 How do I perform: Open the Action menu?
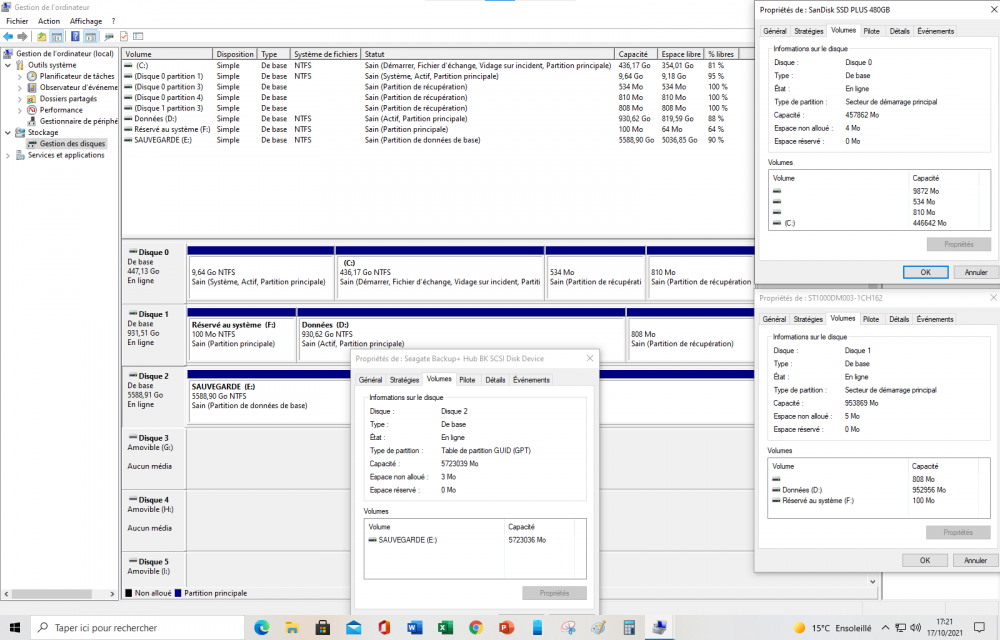(49, 21)
